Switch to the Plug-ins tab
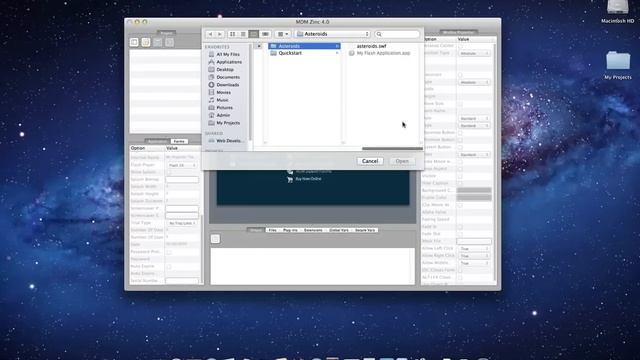The image size is (640, 360). pyautogui.click(x=290, y=230)
